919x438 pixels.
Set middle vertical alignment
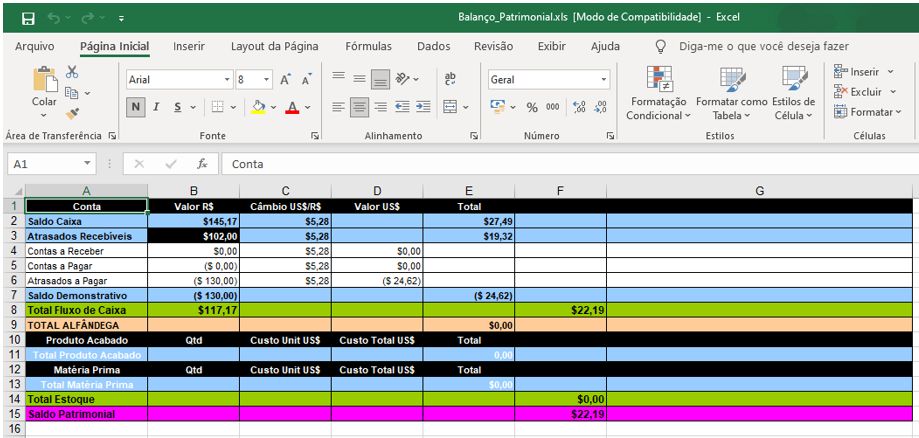(x=359, y=79)
